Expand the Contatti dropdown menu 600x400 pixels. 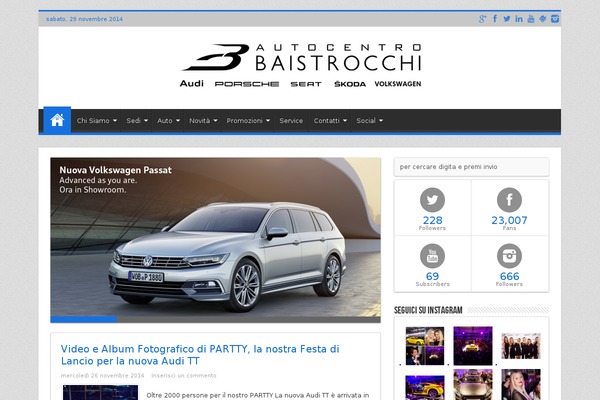click(330, 121)
